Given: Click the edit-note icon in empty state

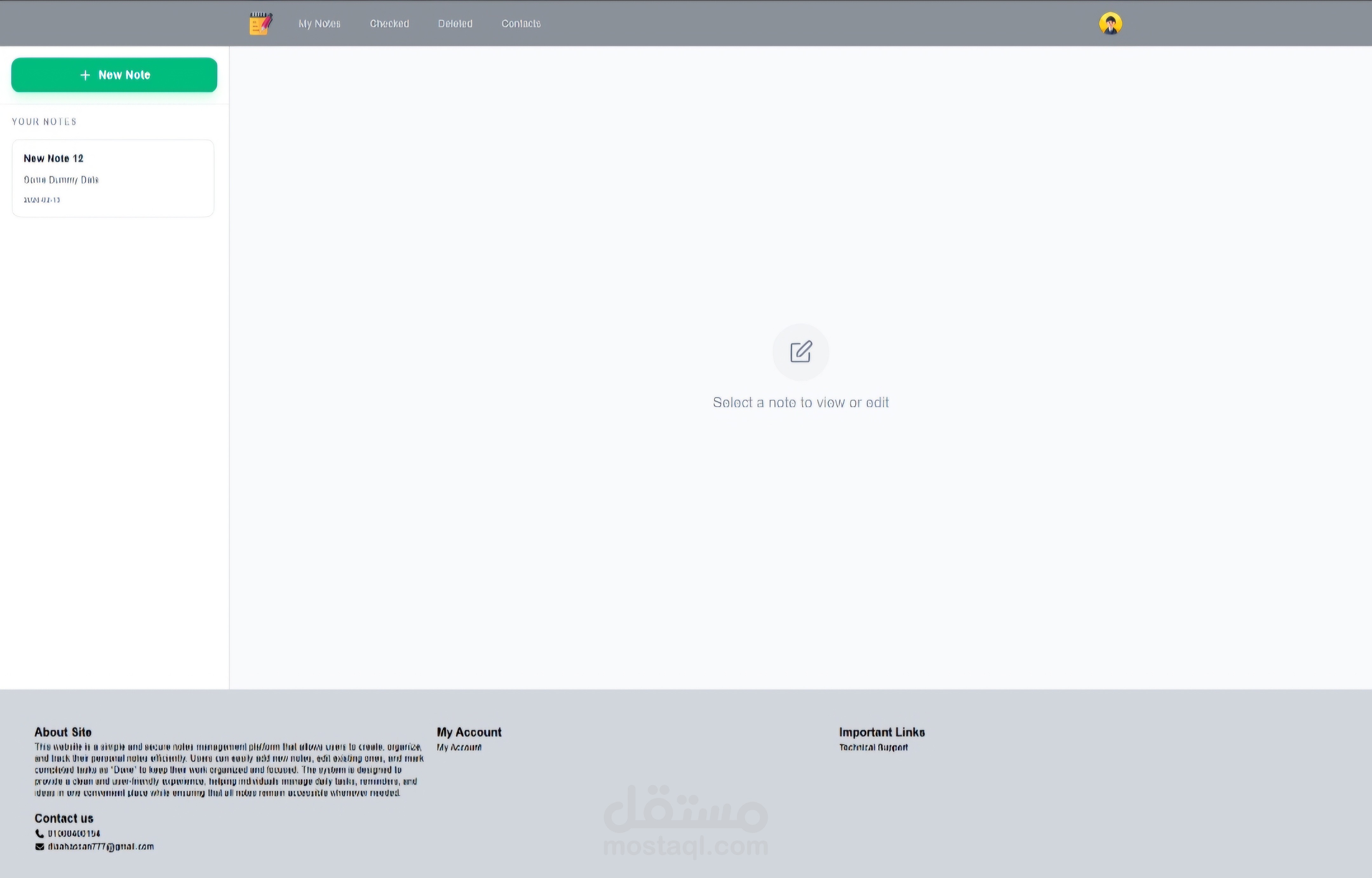Looking at the screenshot, I should tap(801, 352).
